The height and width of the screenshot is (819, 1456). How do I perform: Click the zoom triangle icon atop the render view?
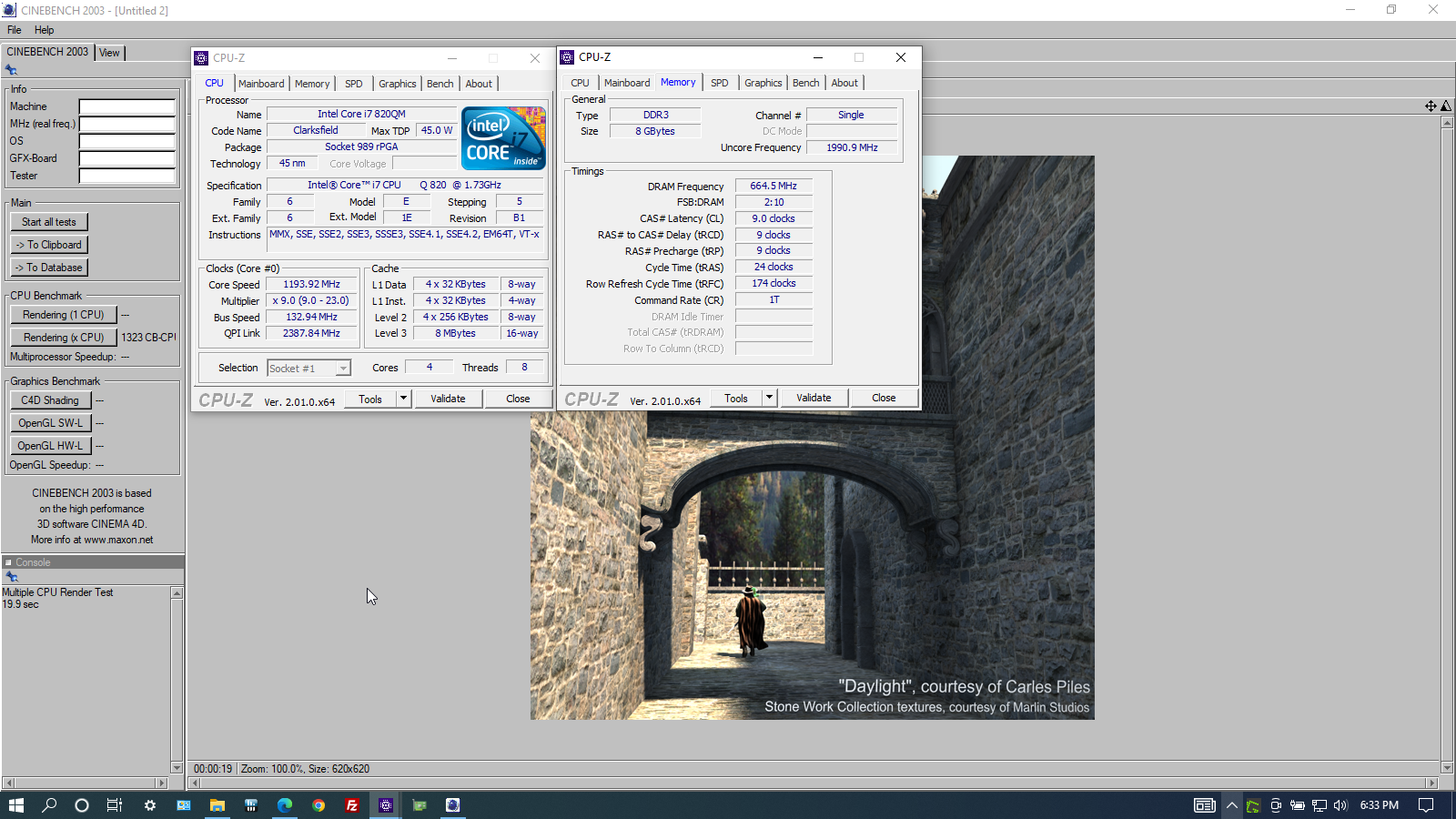[x=1446, y=106]
